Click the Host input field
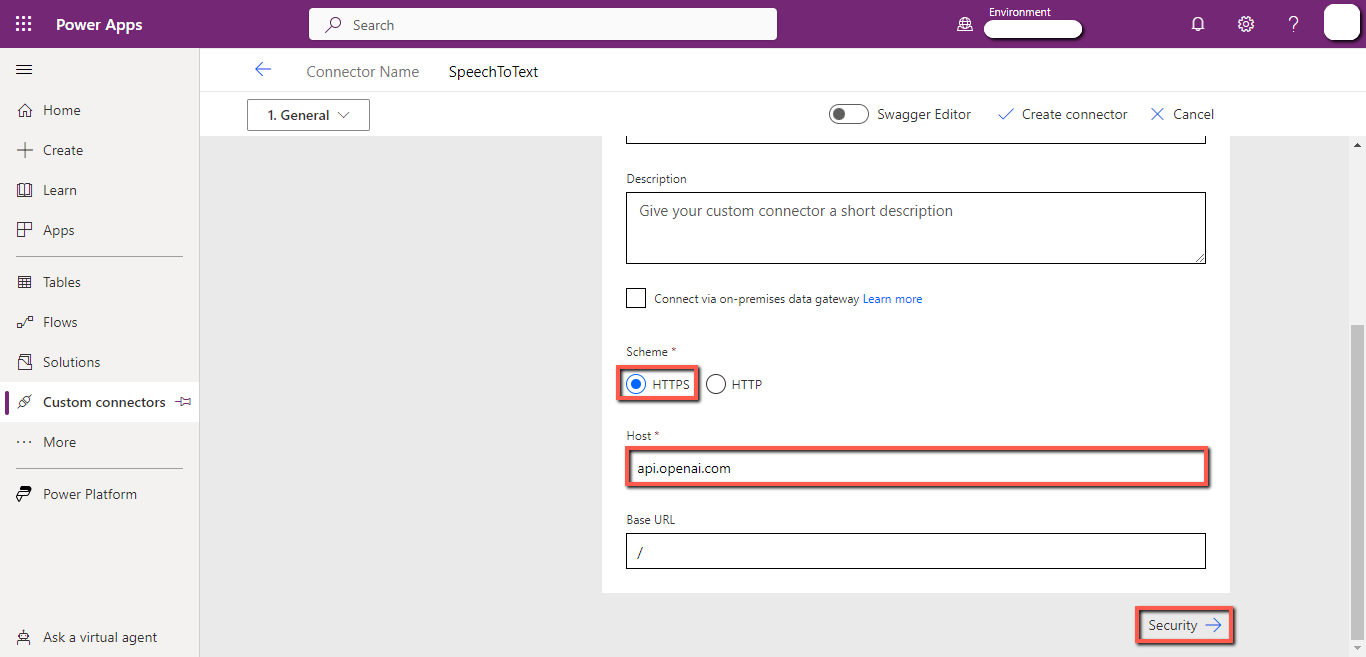The width and height of the screenshot is (1366, 657). click(x=916, y=467)
